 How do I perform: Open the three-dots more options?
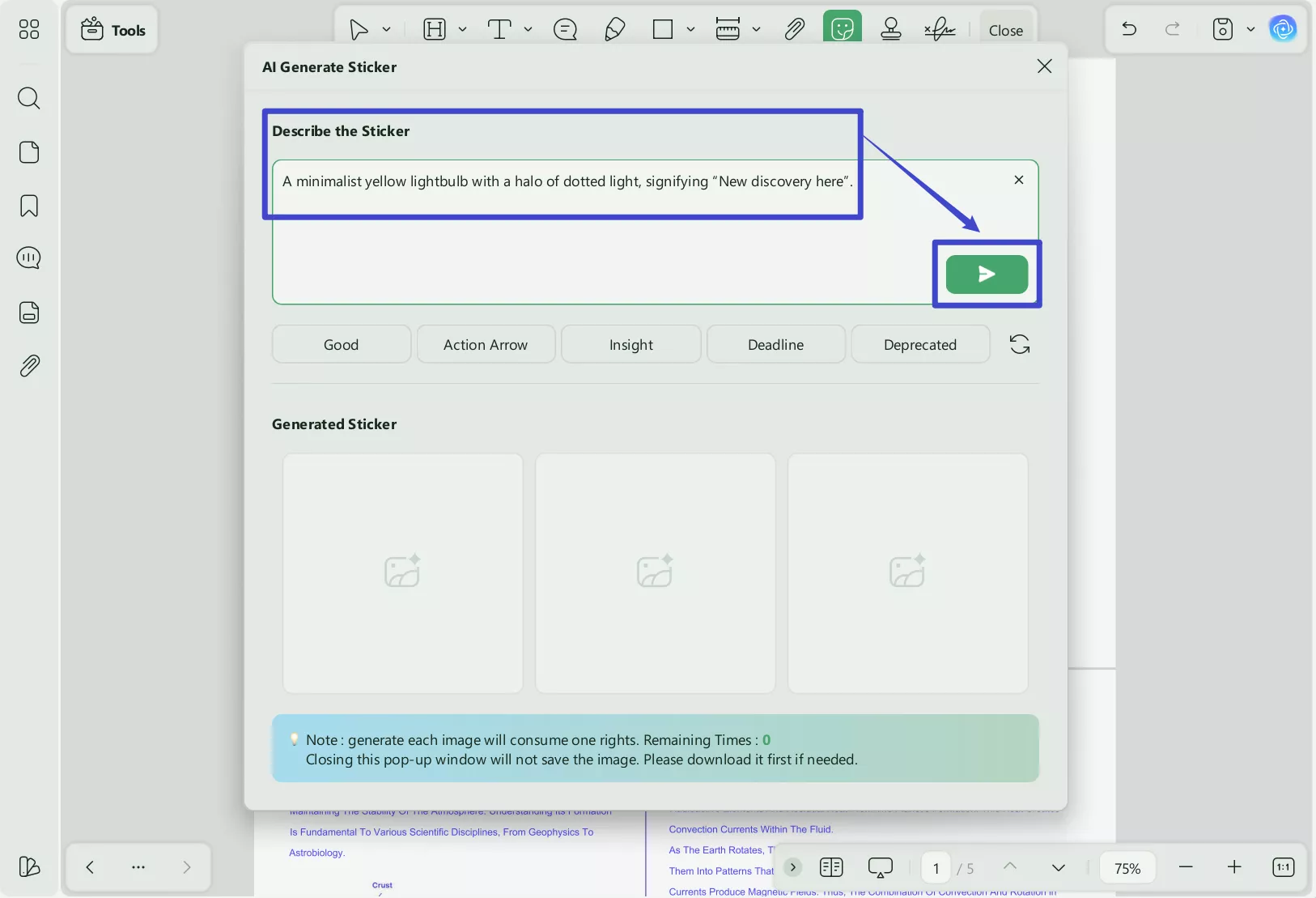(x=138, y=867)
